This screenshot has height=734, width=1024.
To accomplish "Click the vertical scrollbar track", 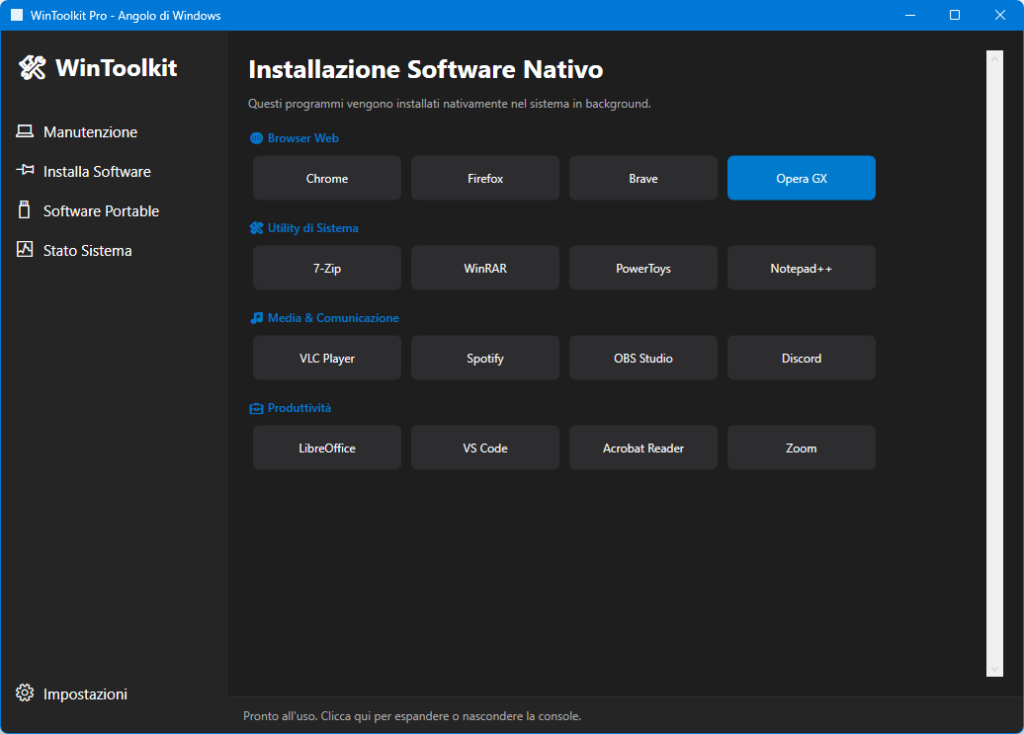I will 995,363.
